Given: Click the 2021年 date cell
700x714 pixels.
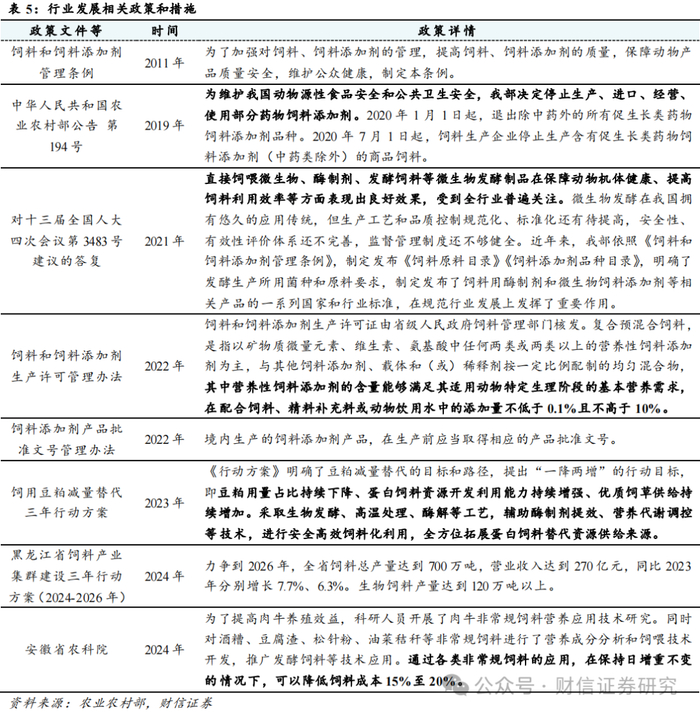Looking at the screenshot, I should click(164, 241).
